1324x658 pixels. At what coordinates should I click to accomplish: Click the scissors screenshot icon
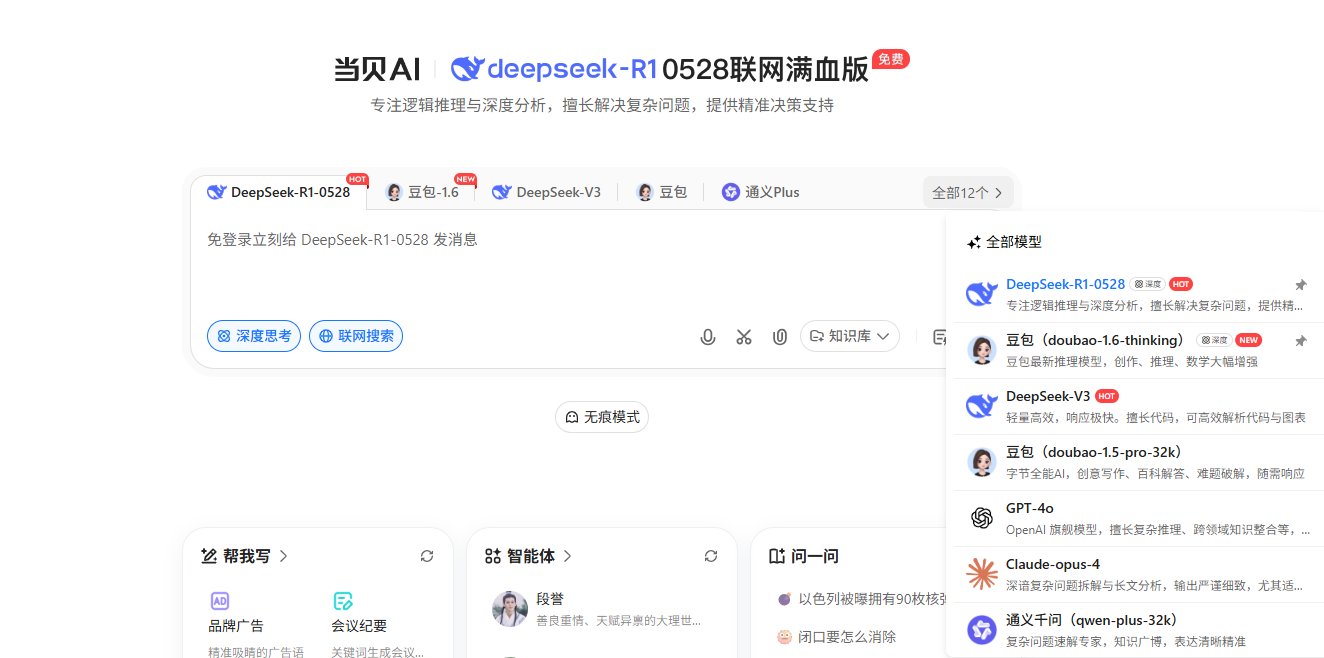tap(743, 337)
